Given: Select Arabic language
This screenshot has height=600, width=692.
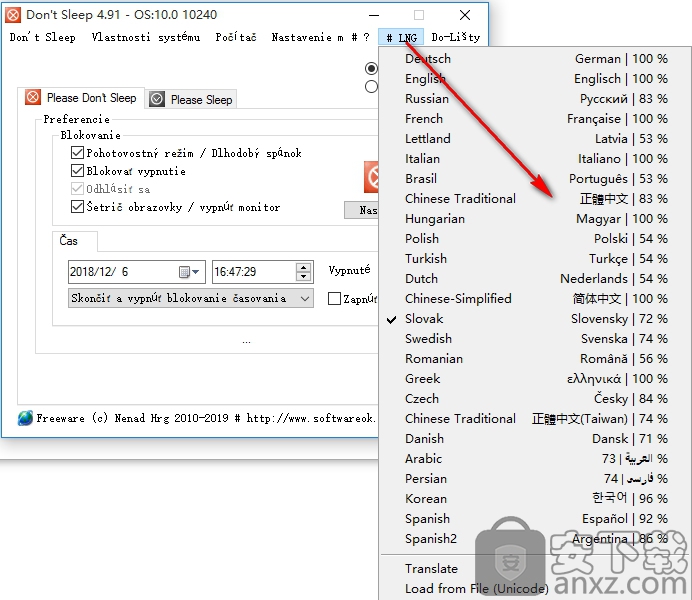Looking at the screenshot, I should tap(535, 458).
